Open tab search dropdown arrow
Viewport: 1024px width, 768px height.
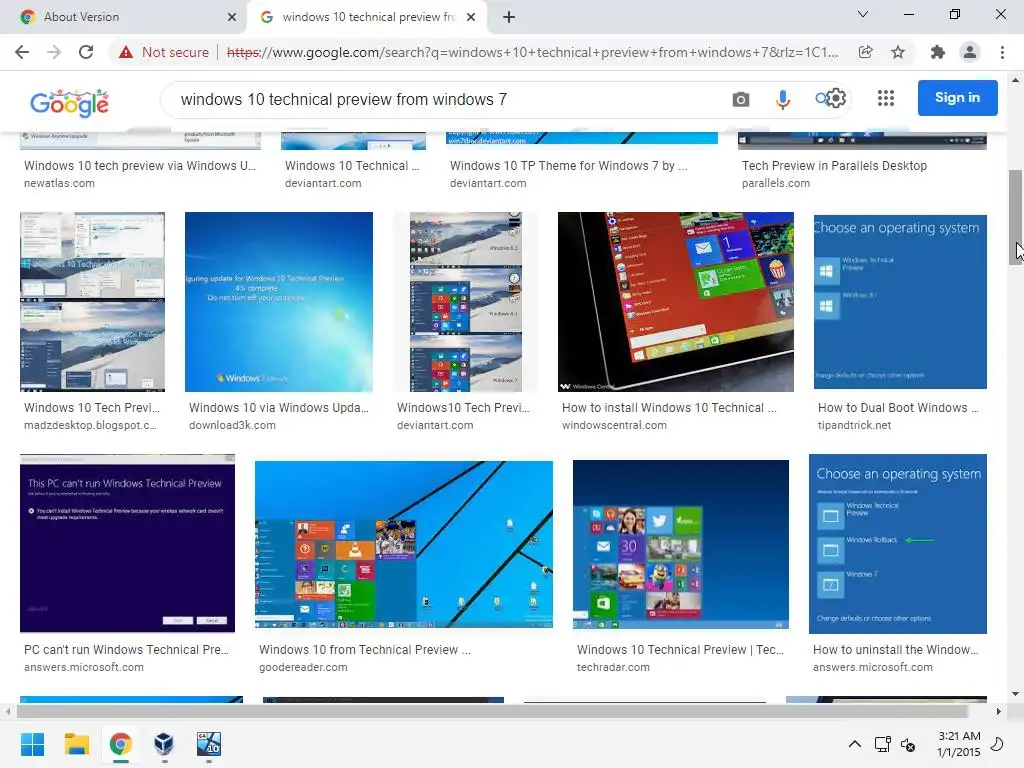863,14
